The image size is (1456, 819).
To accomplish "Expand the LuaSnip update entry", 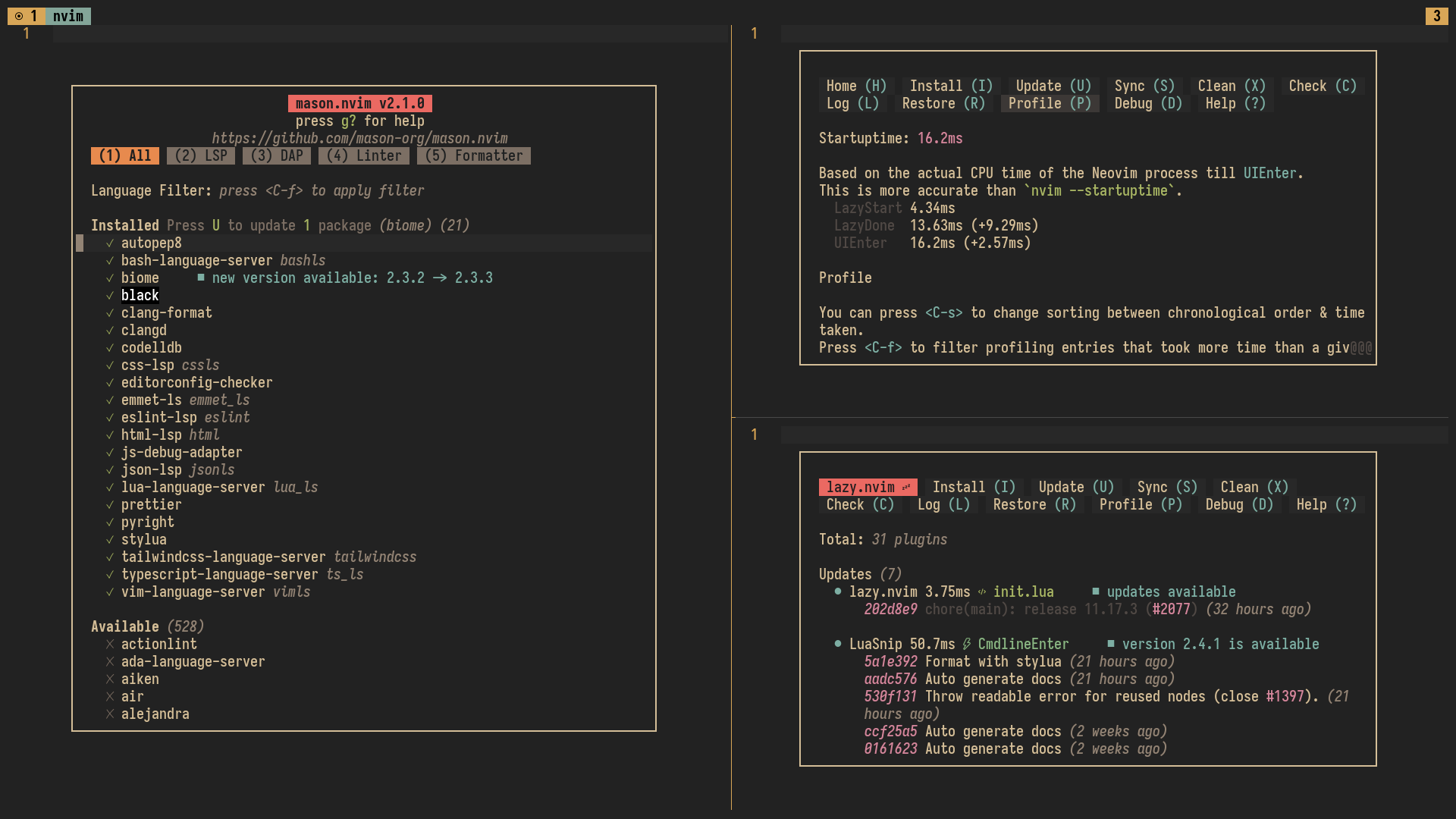I will (x=875, y=645).
